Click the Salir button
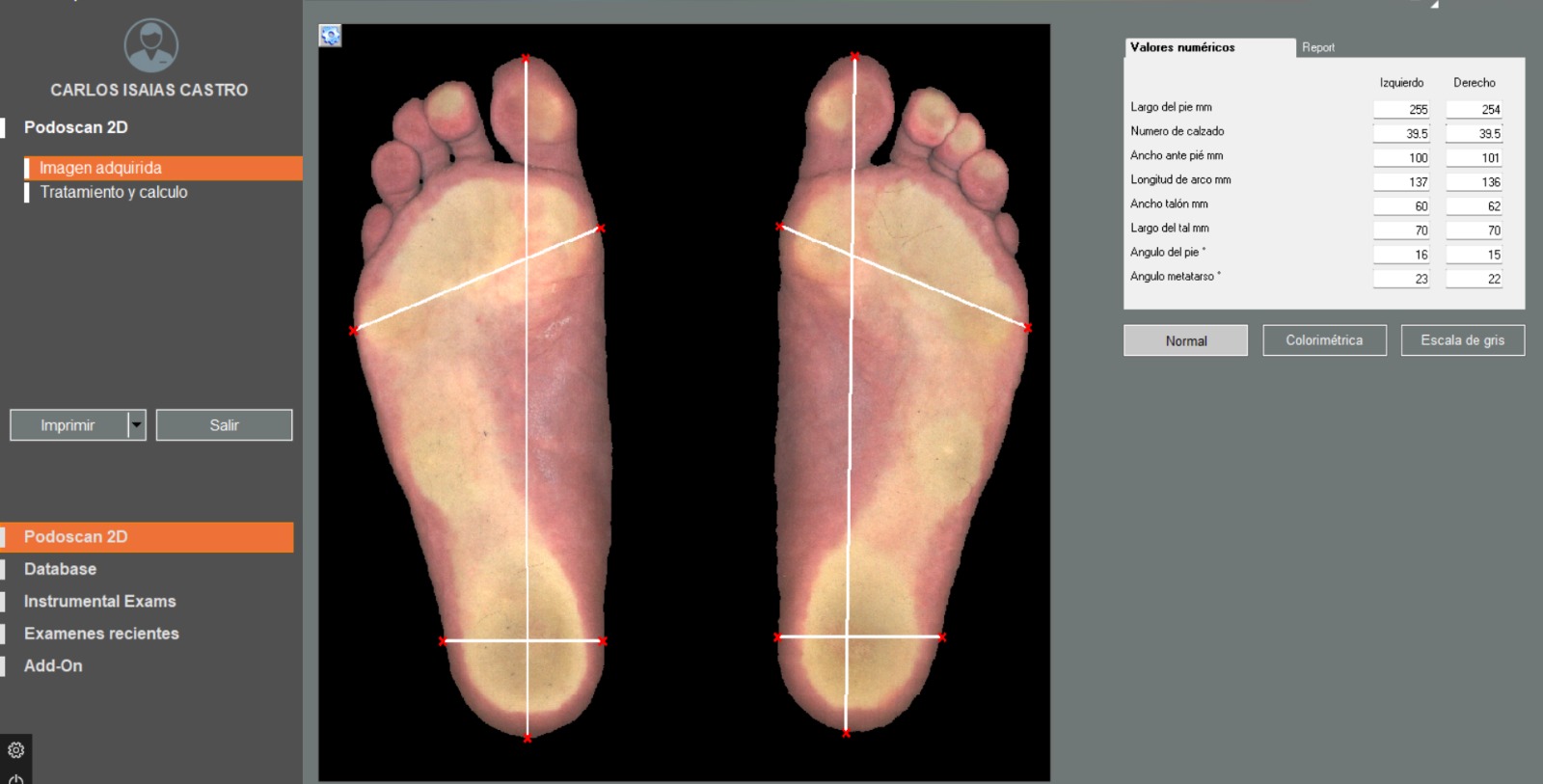Image resolution: width=1543 pixels, height=784 pixels. [x=224, y=424]
